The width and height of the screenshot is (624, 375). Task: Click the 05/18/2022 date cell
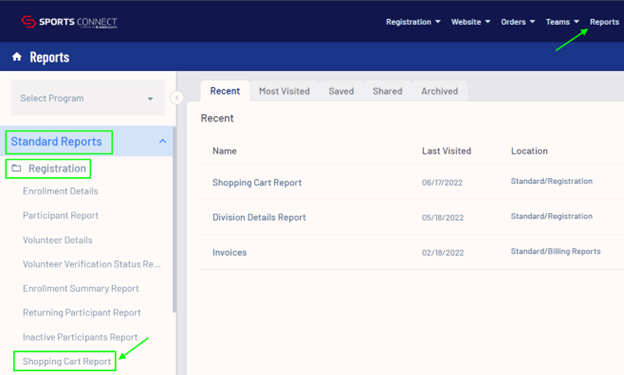pos(443,218)
